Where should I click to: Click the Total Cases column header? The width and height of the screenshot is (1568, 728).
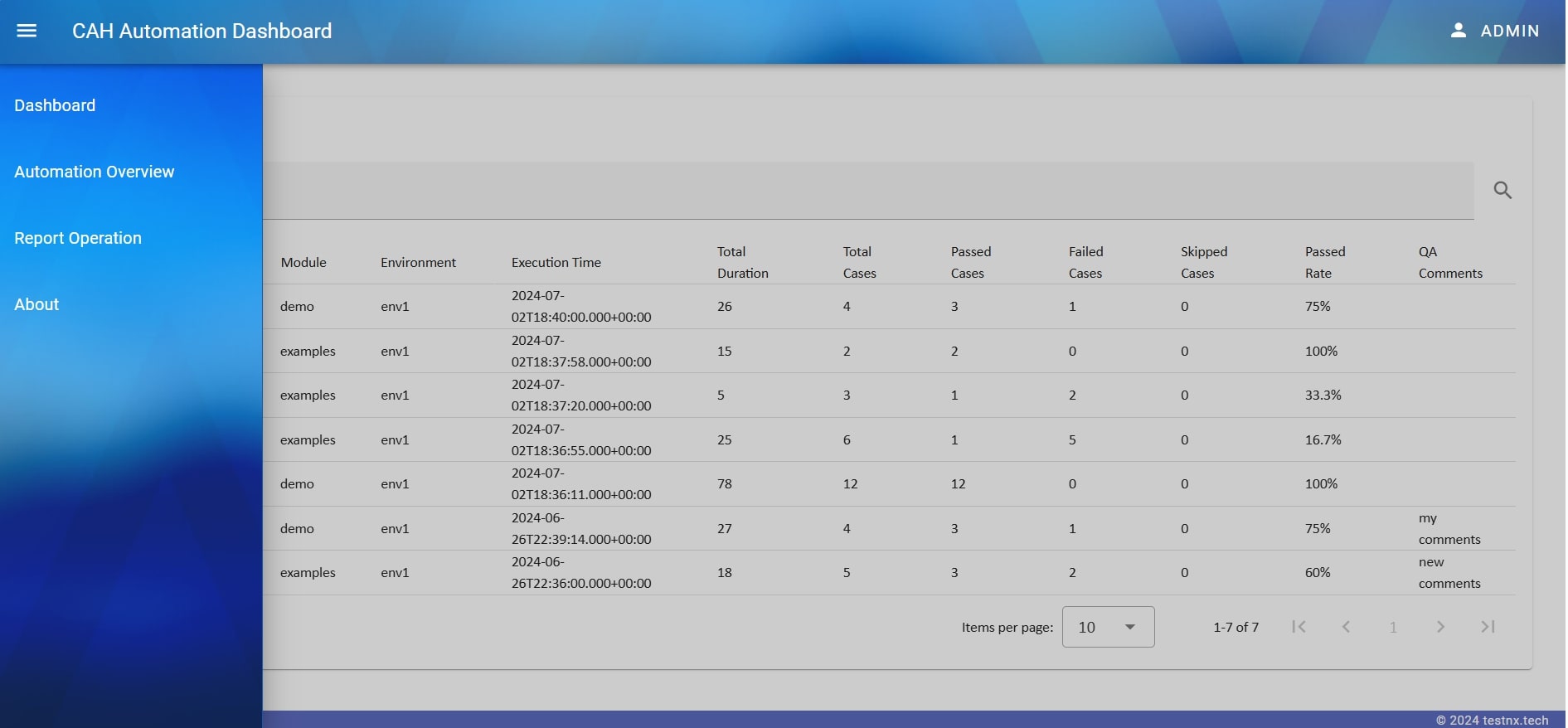[860, 262]
